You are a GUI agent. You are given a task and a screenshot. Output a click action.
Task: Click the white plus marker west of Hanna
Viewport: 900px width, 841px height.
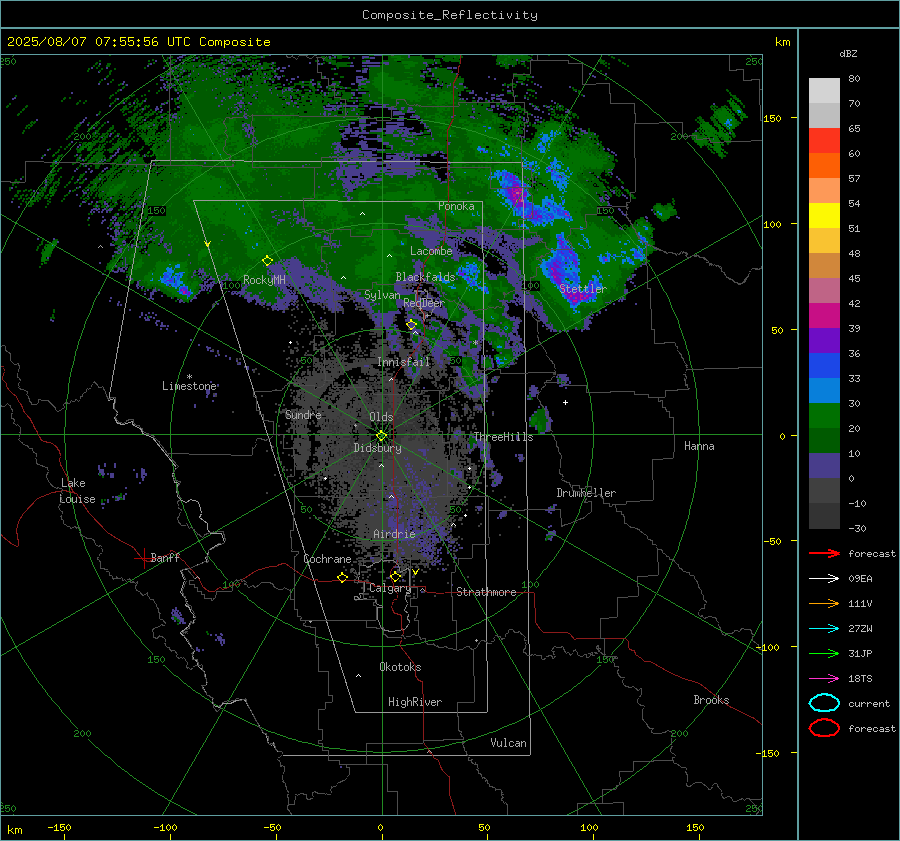coord(565,402)
